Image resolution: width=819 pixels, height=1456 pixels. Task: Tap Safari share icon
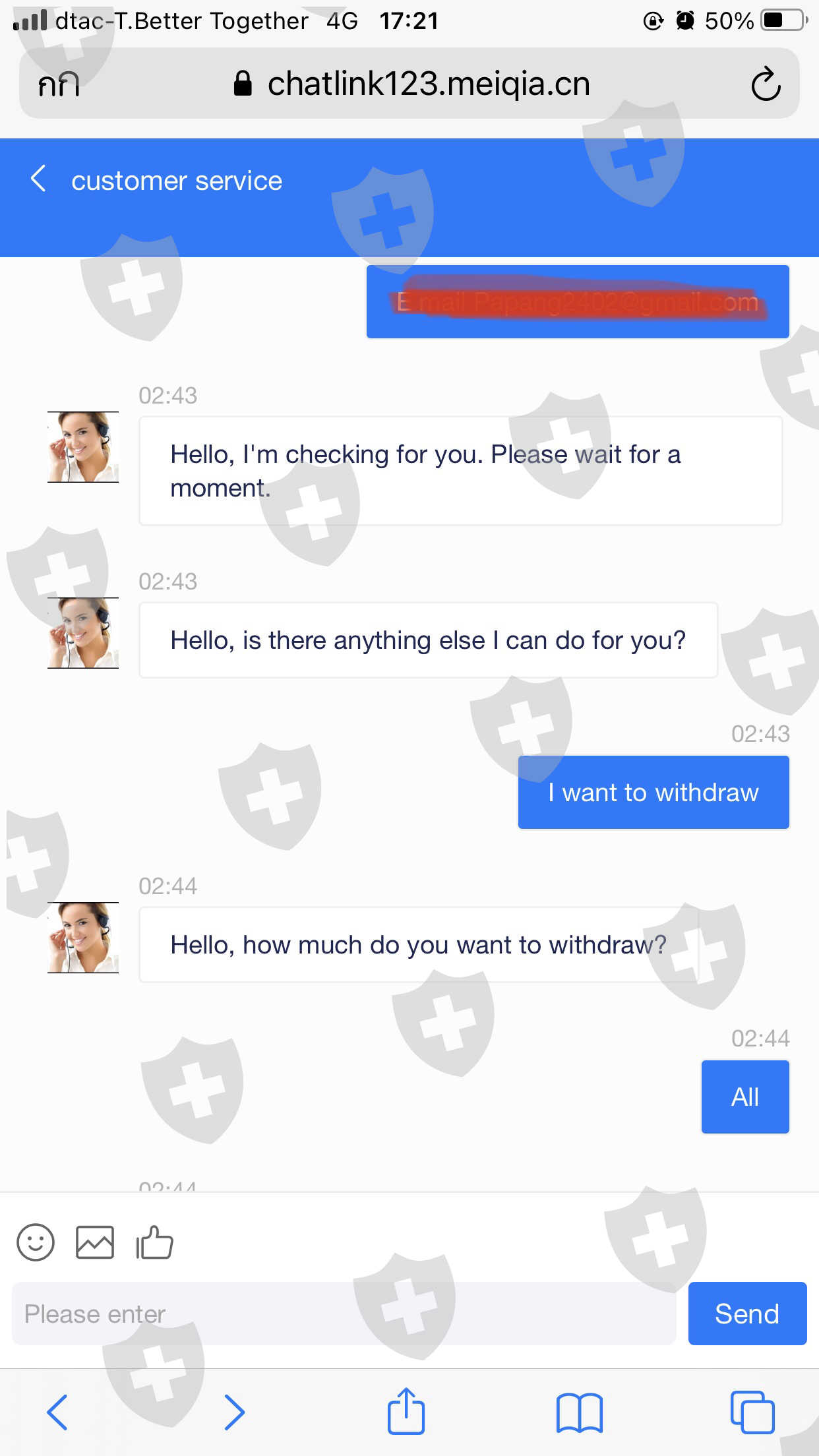tap(406, 1412)
